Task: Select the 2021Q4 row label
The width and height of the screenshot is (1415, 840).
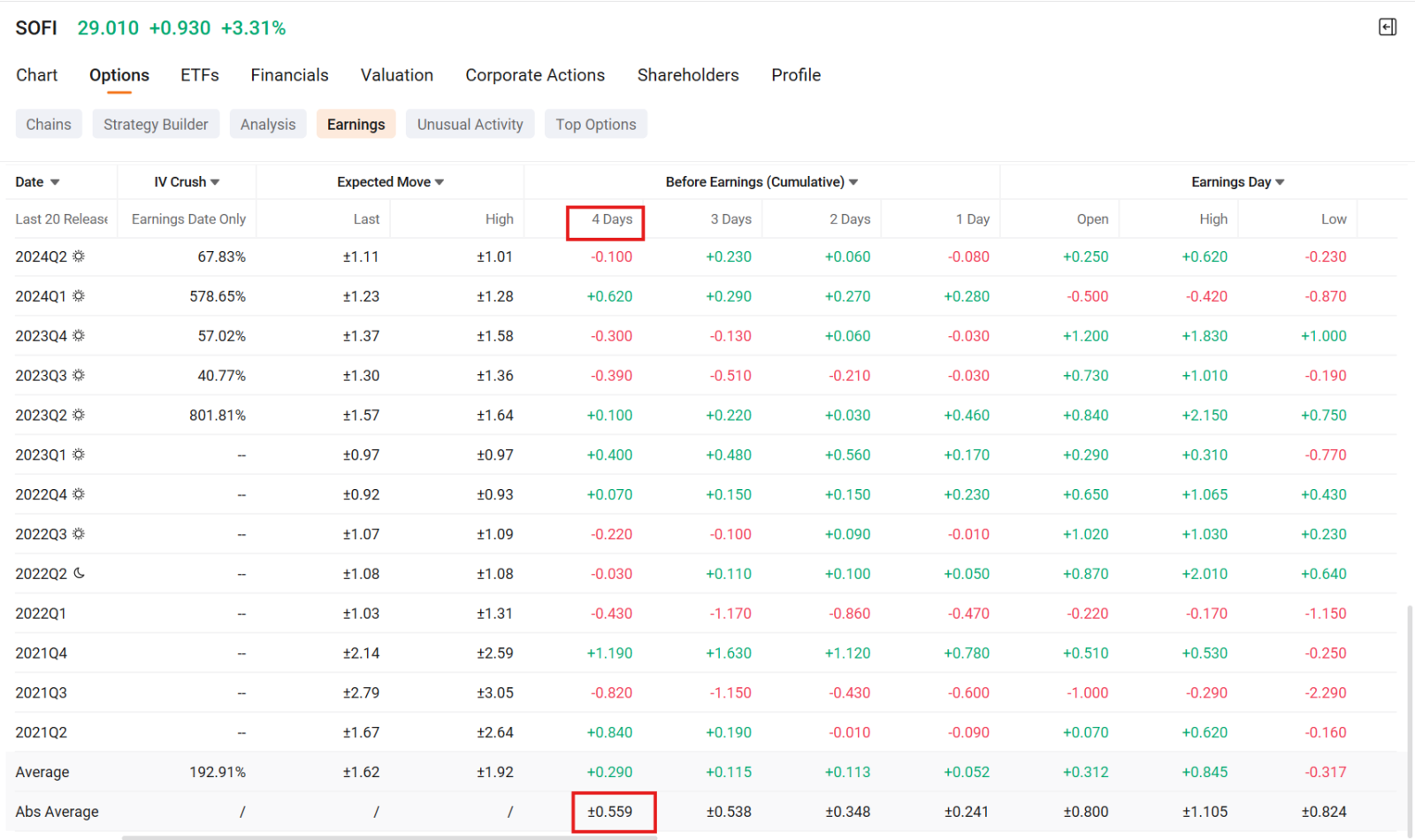Action: click(x=41, y=653)
